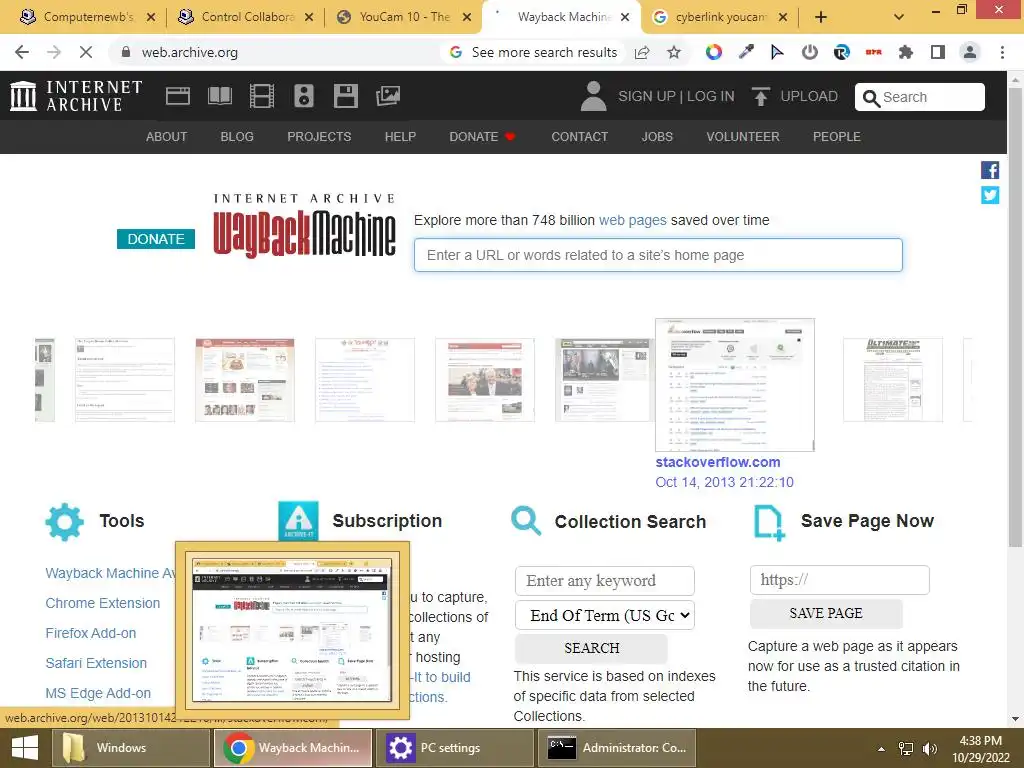The image size is (1024, 768).
Task: Open the volume tray icon
Action: (x=929, y=748)
